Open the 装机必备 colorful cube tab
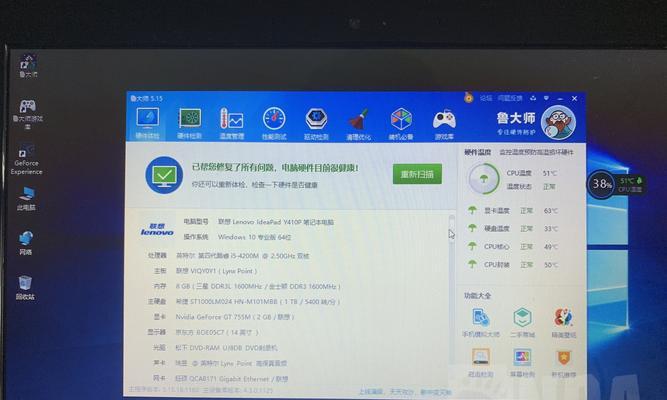 click(x=401, y=123)
